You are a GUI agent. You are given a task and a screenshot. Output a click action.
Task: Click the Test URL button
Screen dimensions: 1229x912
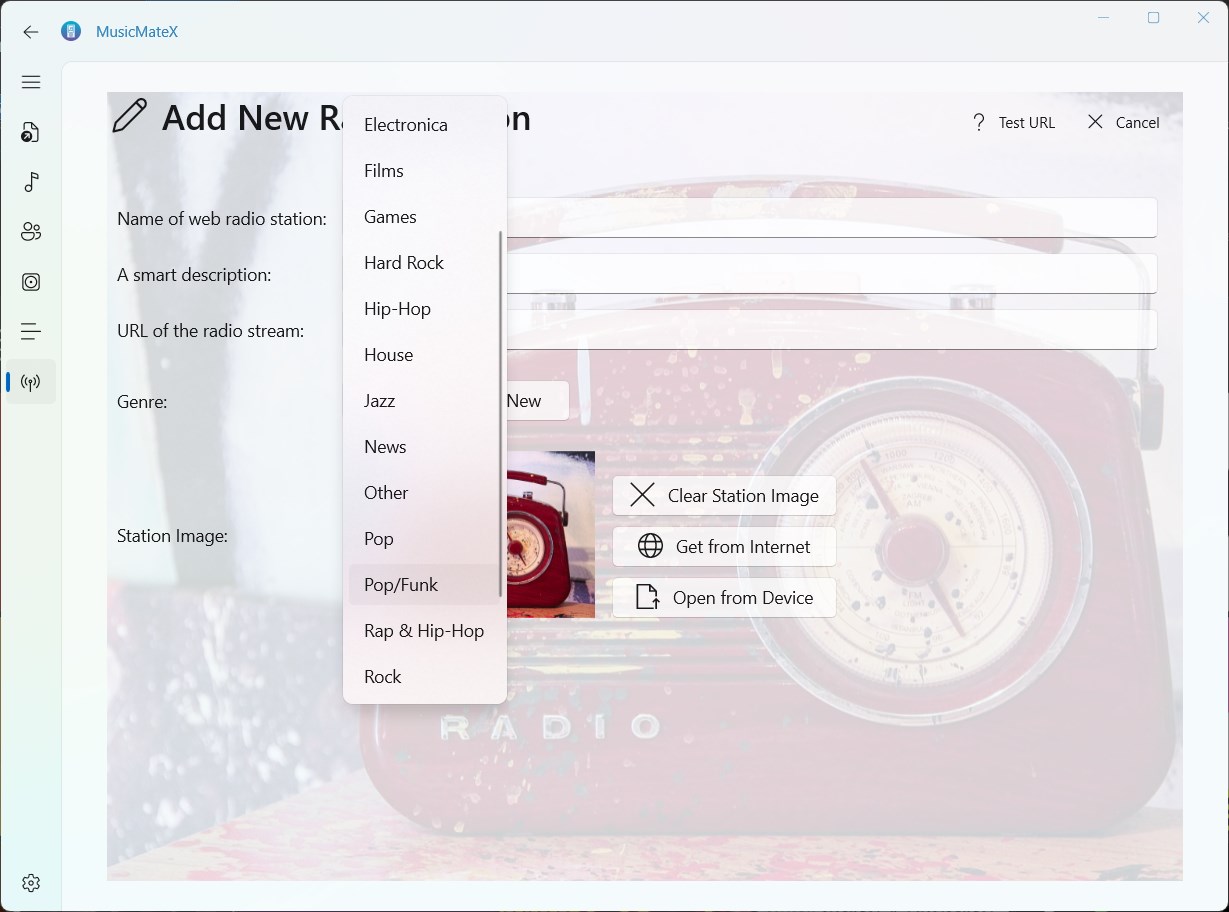[x=1013, y=122]
